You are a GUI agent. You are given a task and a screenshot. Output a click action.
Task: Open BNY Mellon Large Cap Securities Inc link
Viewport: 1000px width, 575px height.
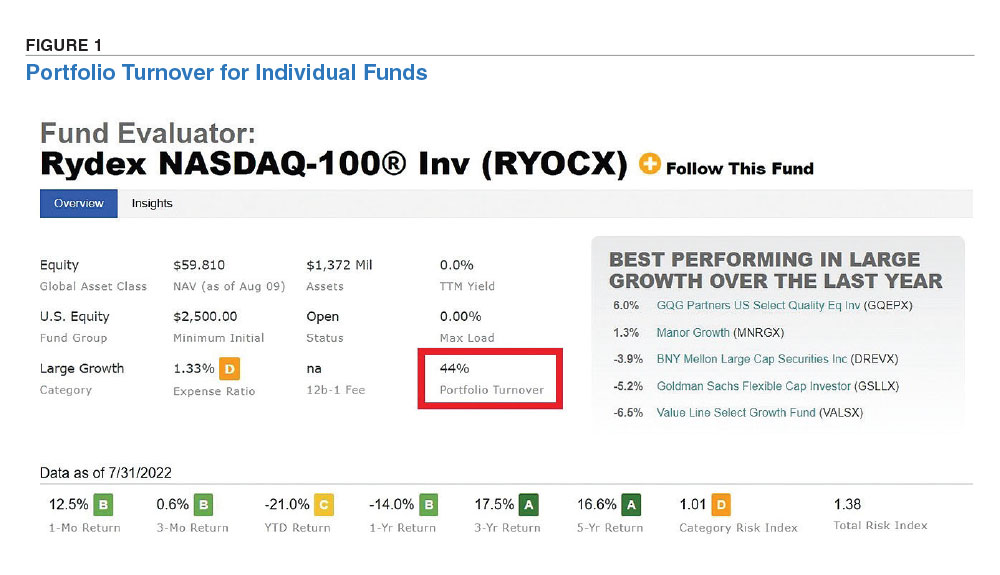point(752,359)
